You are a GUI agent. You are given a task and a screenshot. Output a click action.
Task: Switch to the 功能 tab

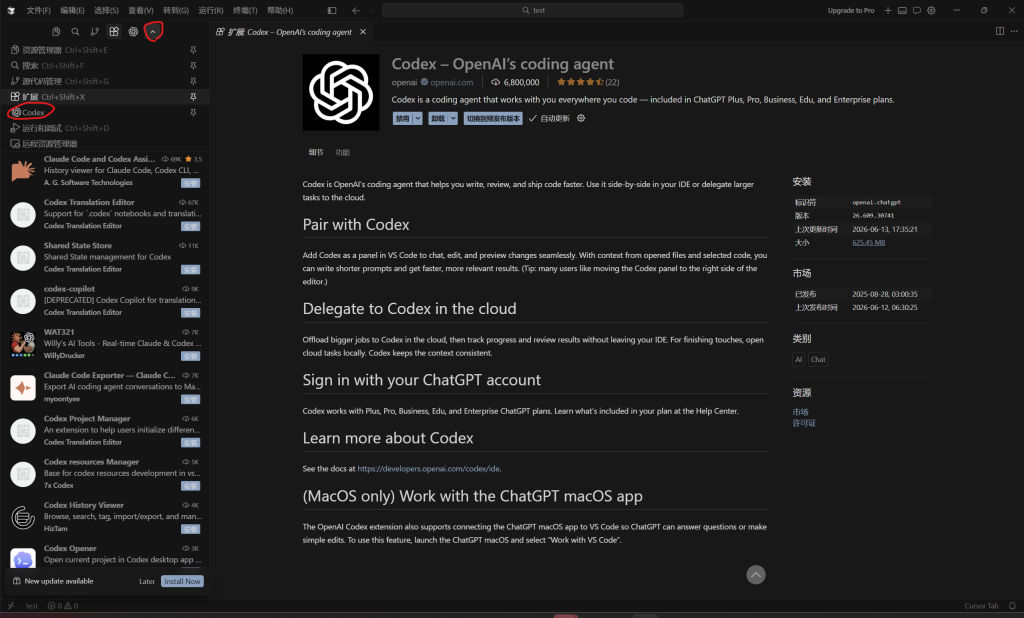click(x=342, y=152)
